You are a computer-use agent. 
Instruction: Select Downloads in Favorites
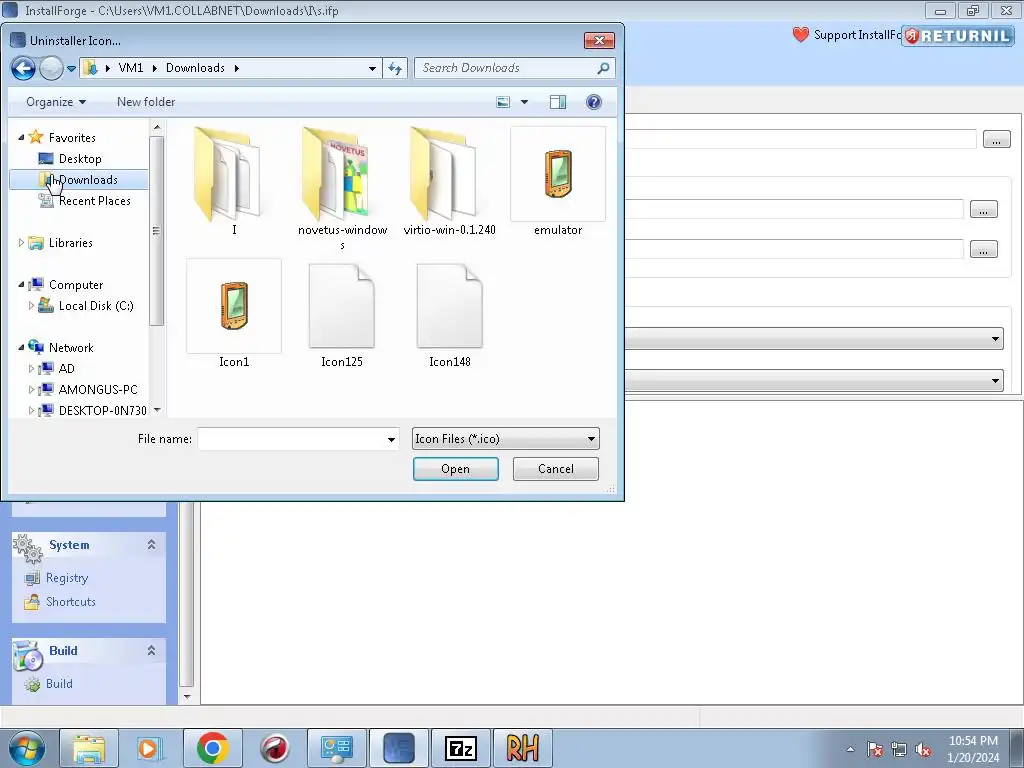tap(79, 180)
